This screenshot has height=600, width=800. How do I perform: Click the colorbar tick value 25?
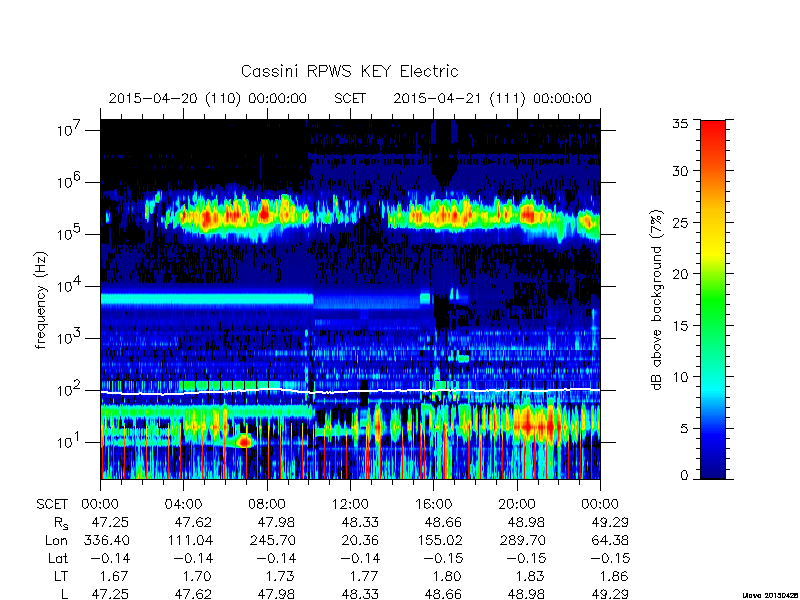tap(681, 222)
